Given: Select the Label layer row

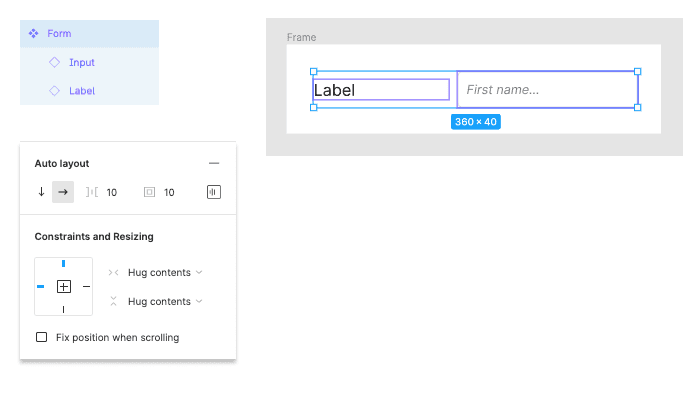Looking at the screenshot, I should 89,91.
